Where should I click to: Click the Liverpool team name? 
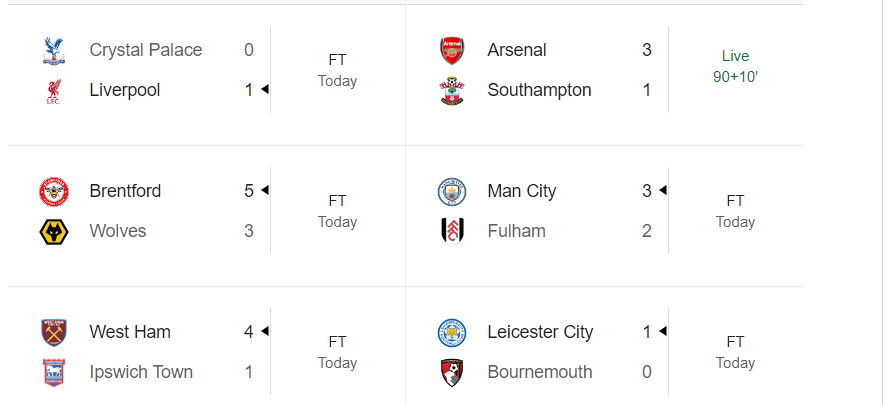point(124,90)
